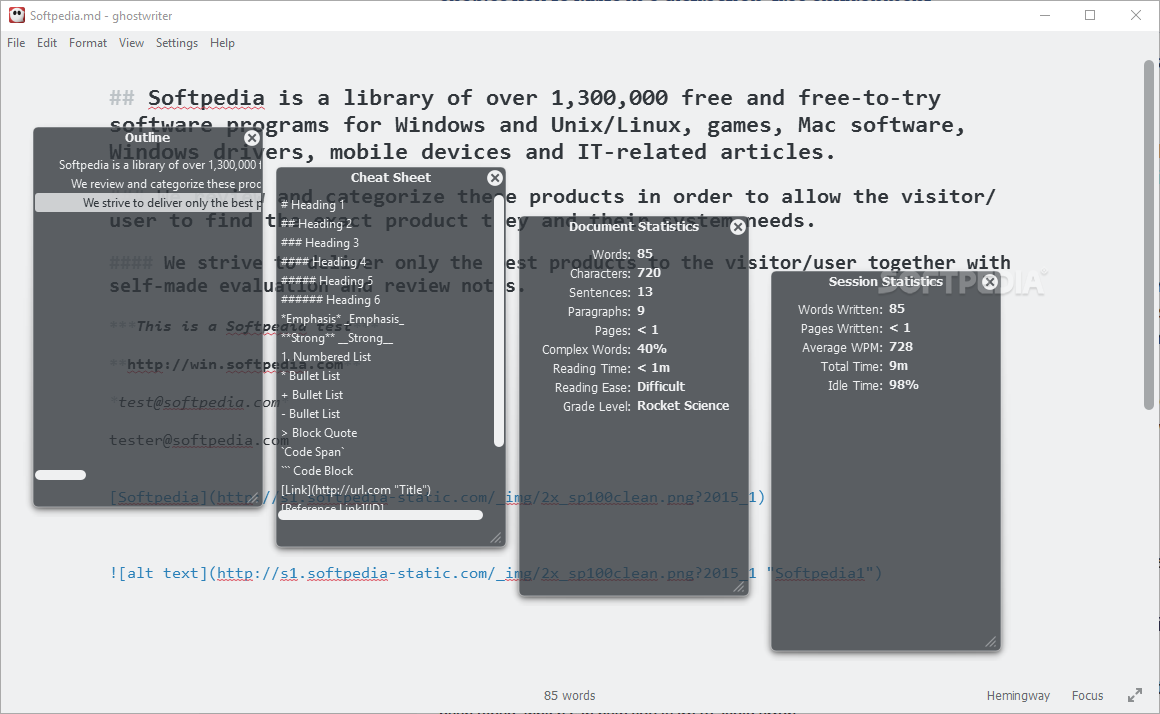
Task: Click the '[Softpedia](http://s1...' link line in editor
Action: coord(437,497)
